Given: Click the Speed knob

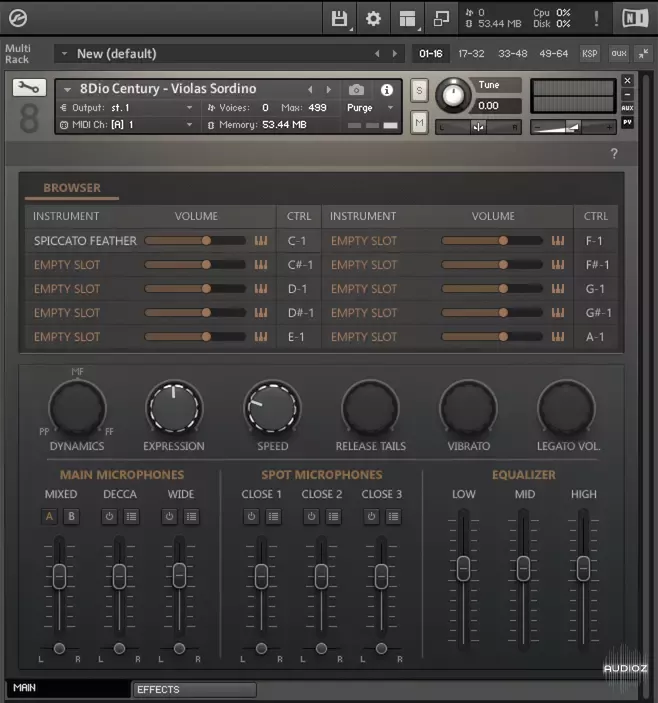Looking at the screenshot, I should pyautogui.click(x=272, y=408).
